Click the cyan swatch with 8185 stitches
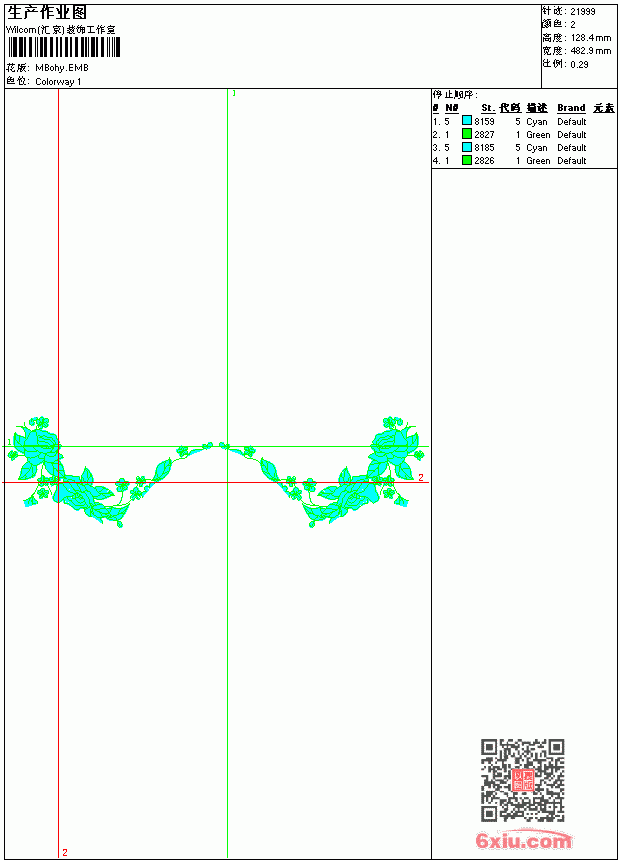620x860 pixels. tap(467, 147)
